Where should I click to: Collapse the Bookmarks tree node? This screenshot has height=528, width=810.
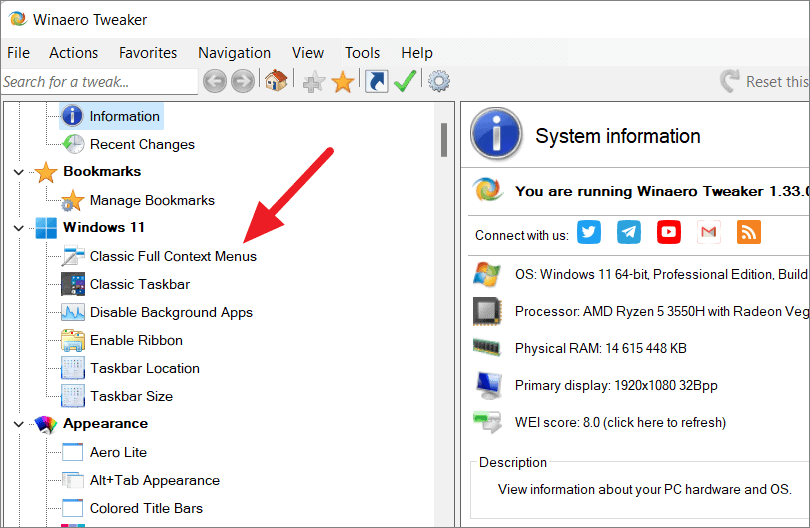19,172
